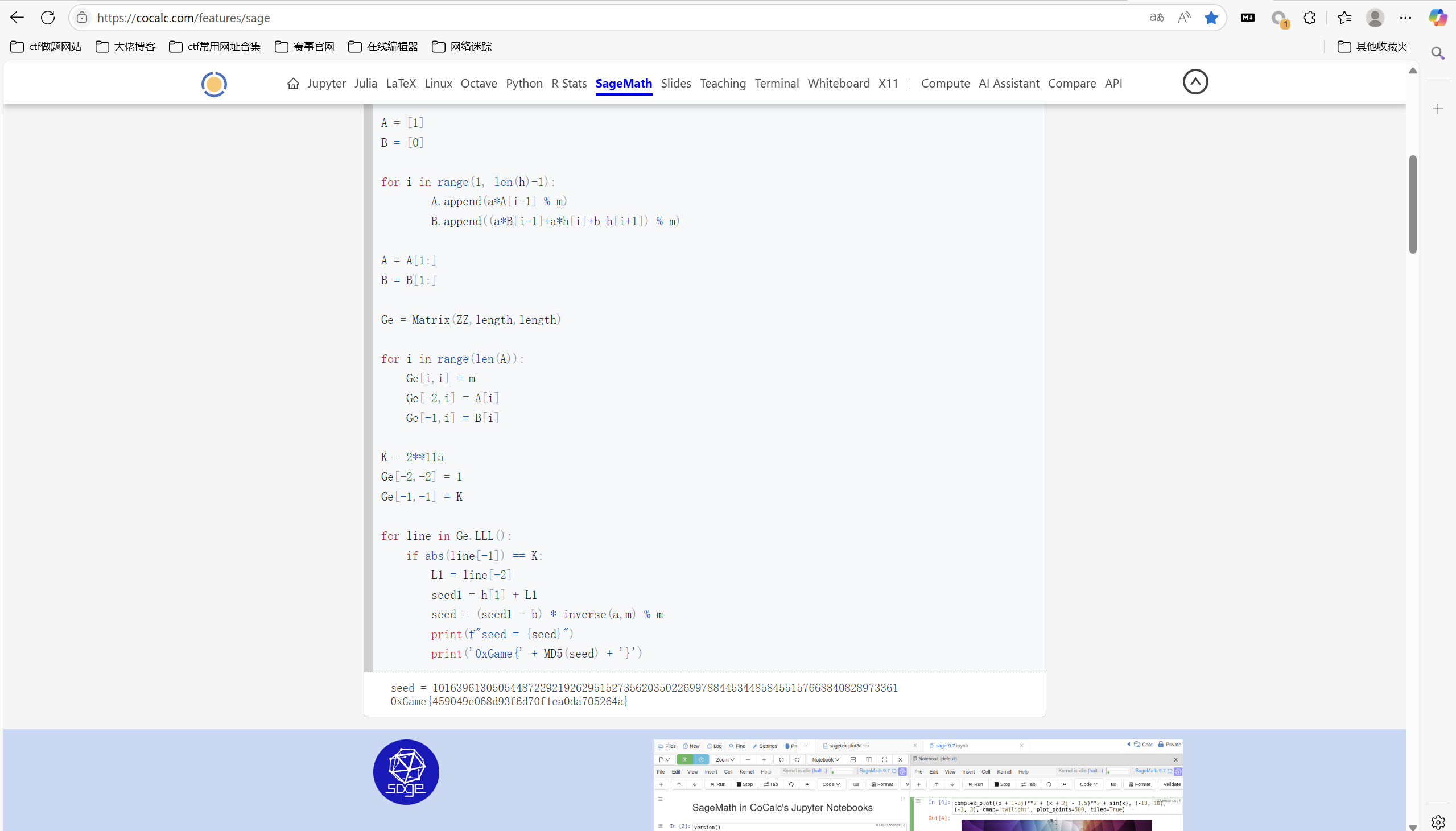1456x831 pixels.
Task: Click scrollbar up arrow
Action: pos(1413,71)
